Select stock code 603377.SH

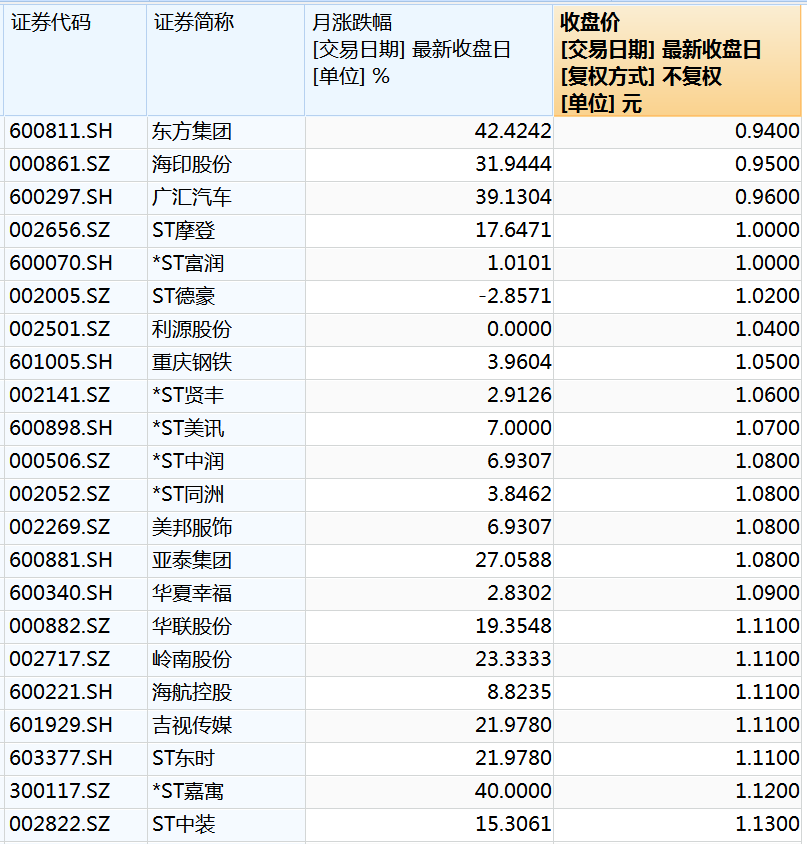tap(75, 758)
